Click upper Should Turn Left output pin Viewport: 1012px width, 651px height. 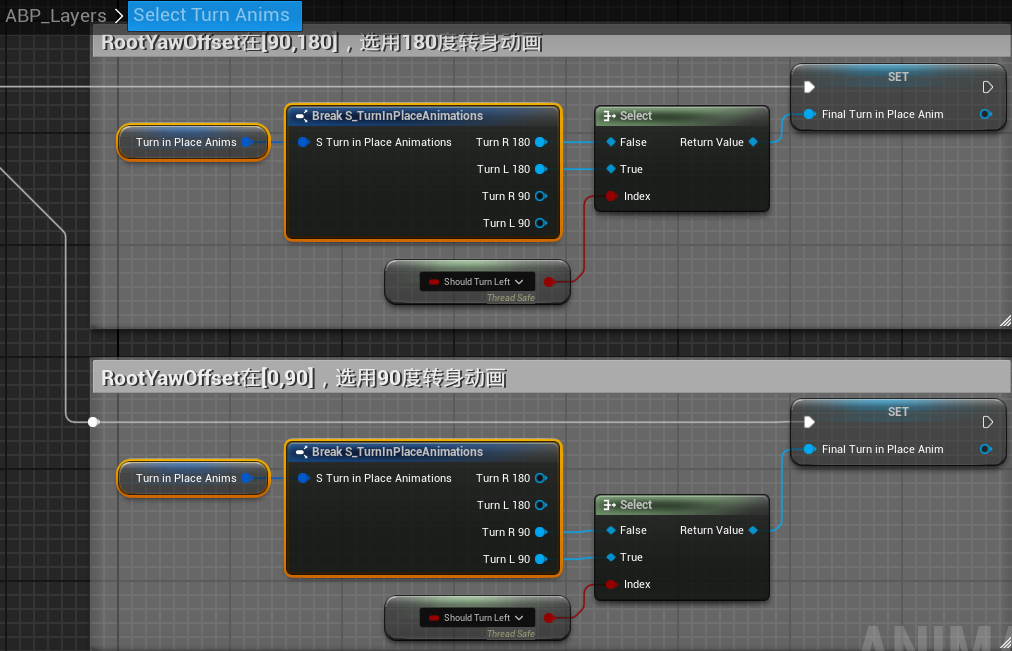549,282
